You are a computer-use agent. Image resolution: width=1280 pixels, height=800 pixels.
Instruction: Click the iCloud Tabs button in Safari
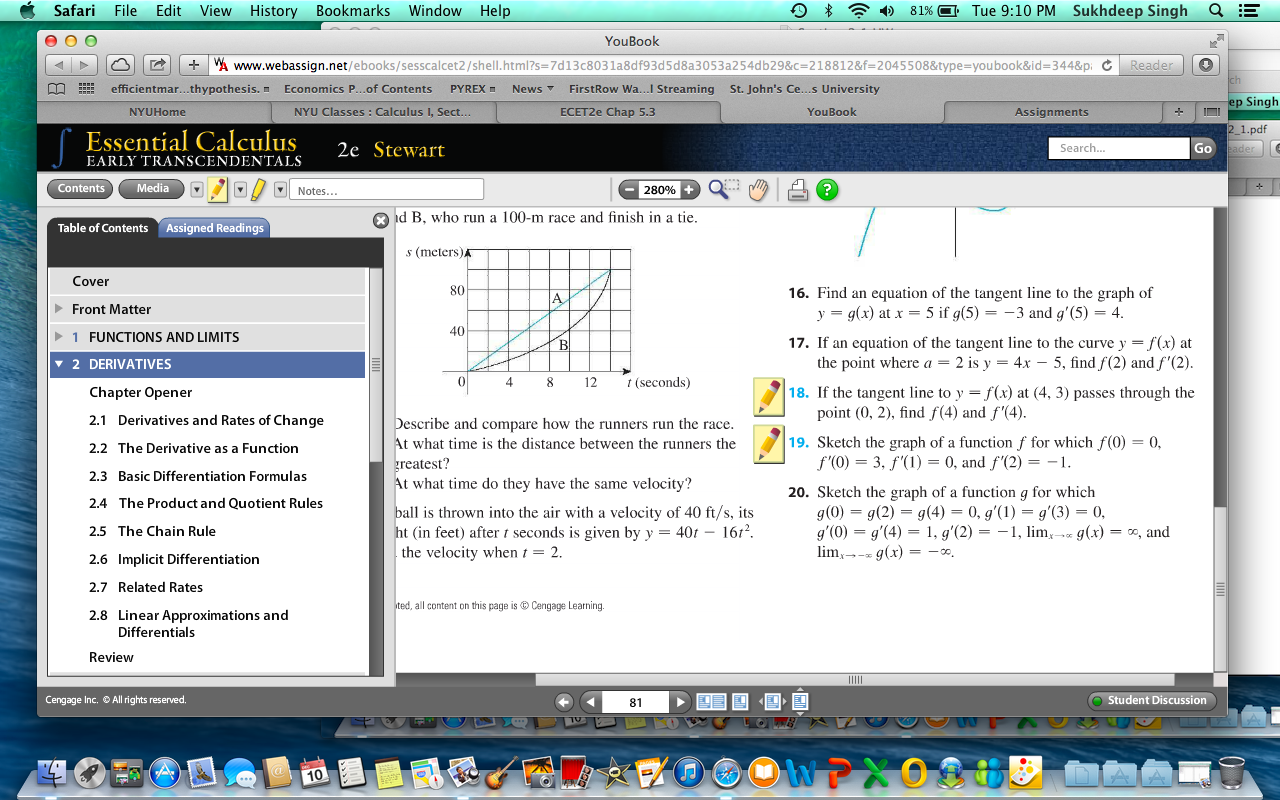(x=119, y=65)
